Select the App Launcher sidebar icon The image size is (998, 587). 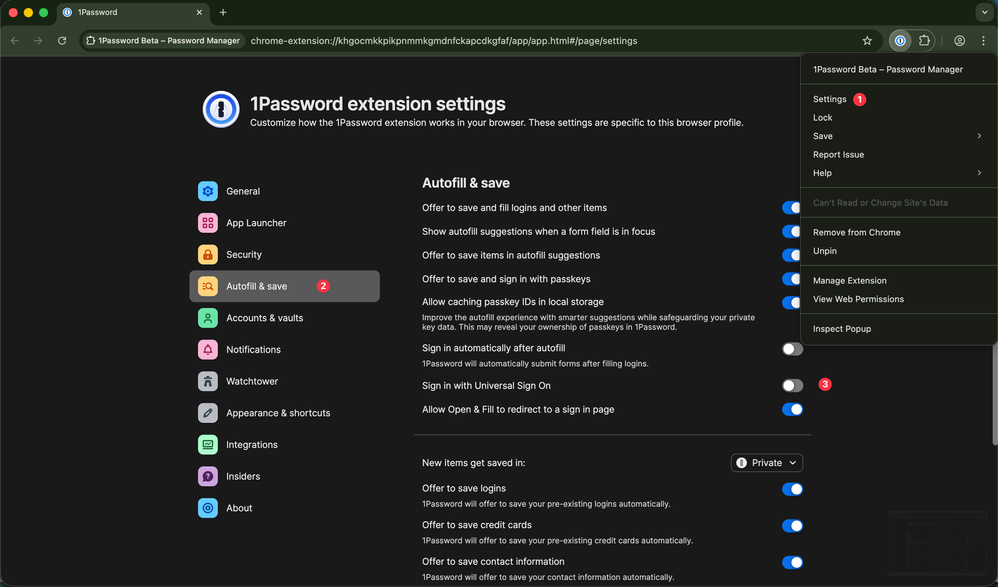click(208, 223)
